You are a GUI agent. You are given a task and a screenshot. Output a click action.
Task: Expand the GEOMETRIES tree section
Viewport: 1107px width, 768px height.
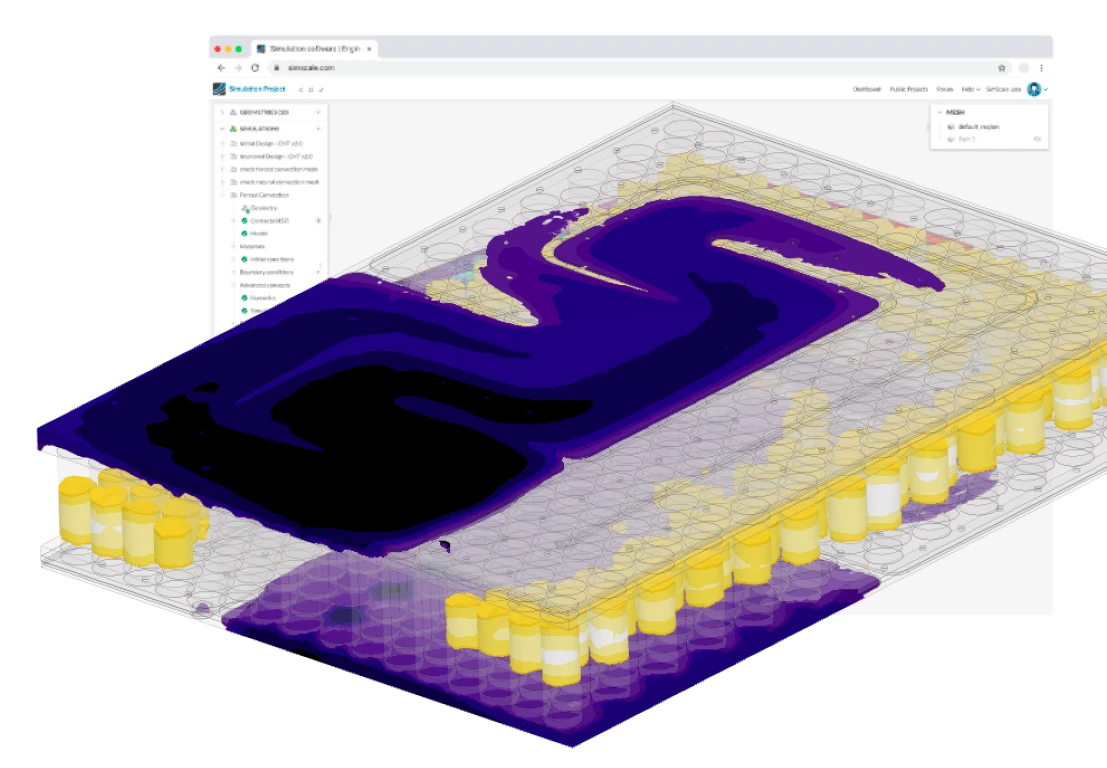point(222,112)
